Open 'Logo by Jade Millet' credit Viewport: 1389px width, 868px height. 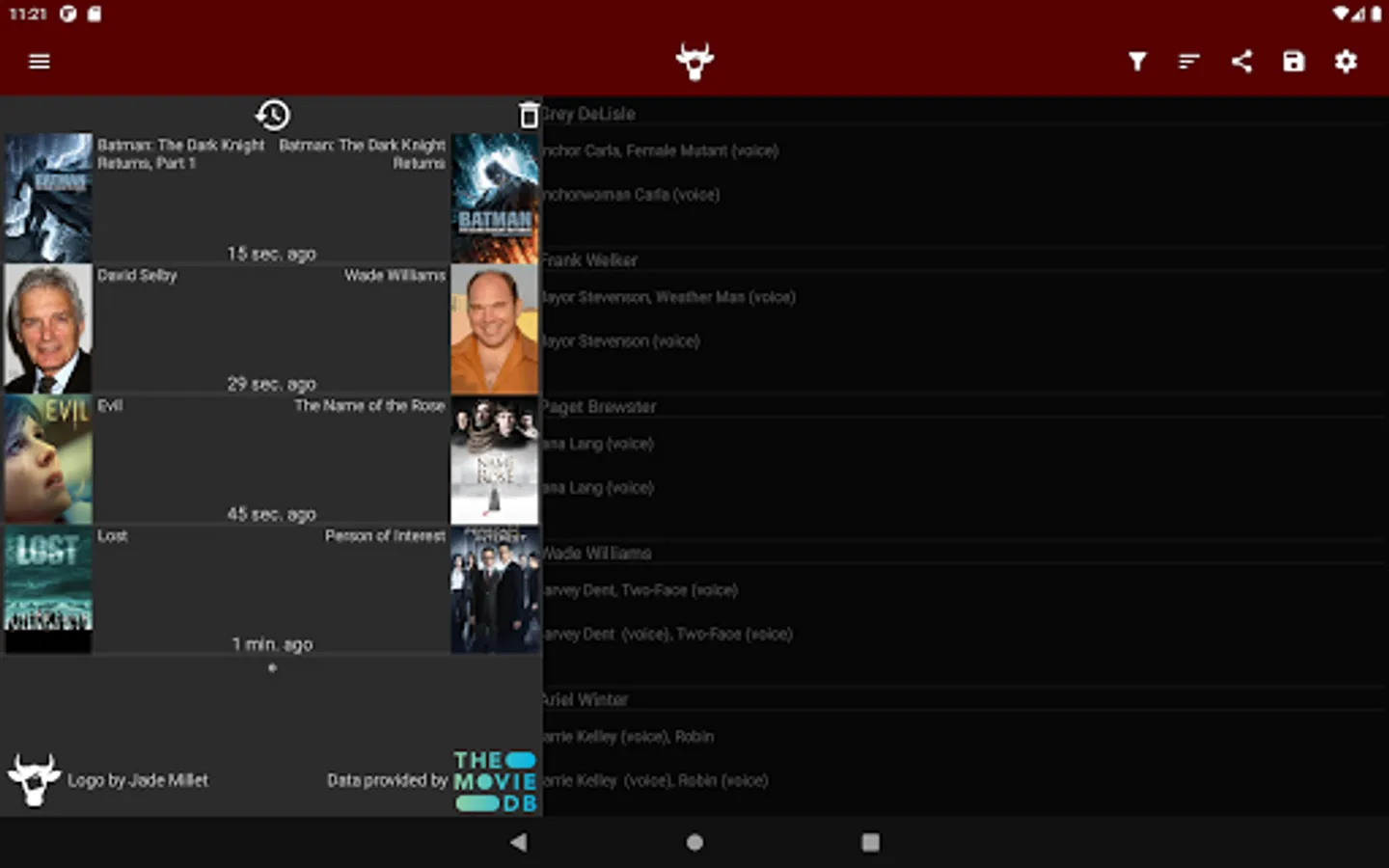(x=138, y=780)
